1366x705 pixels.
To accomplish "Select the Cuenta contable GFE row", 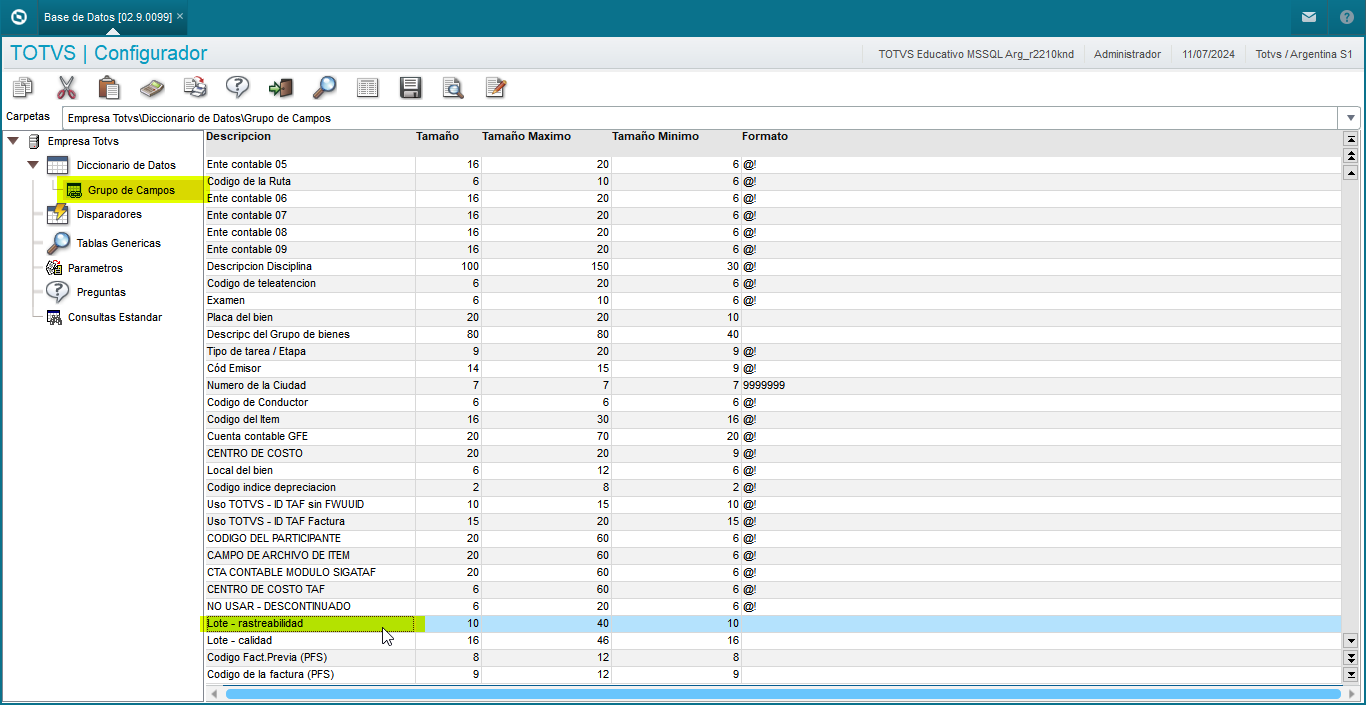I will (773, 436).
